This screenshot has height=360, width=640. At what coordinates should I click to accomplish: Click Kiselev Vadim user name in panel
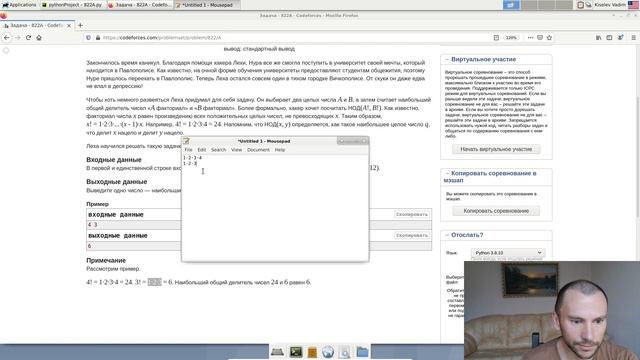click(x=610, y=5)
